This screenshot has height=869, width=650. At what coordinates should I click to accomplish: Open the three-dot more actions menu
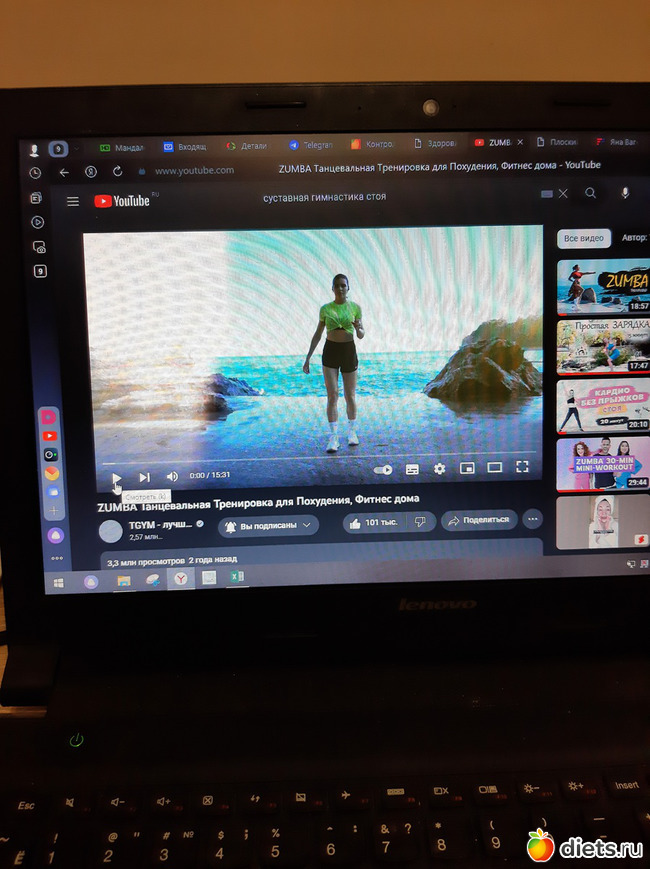532,519
